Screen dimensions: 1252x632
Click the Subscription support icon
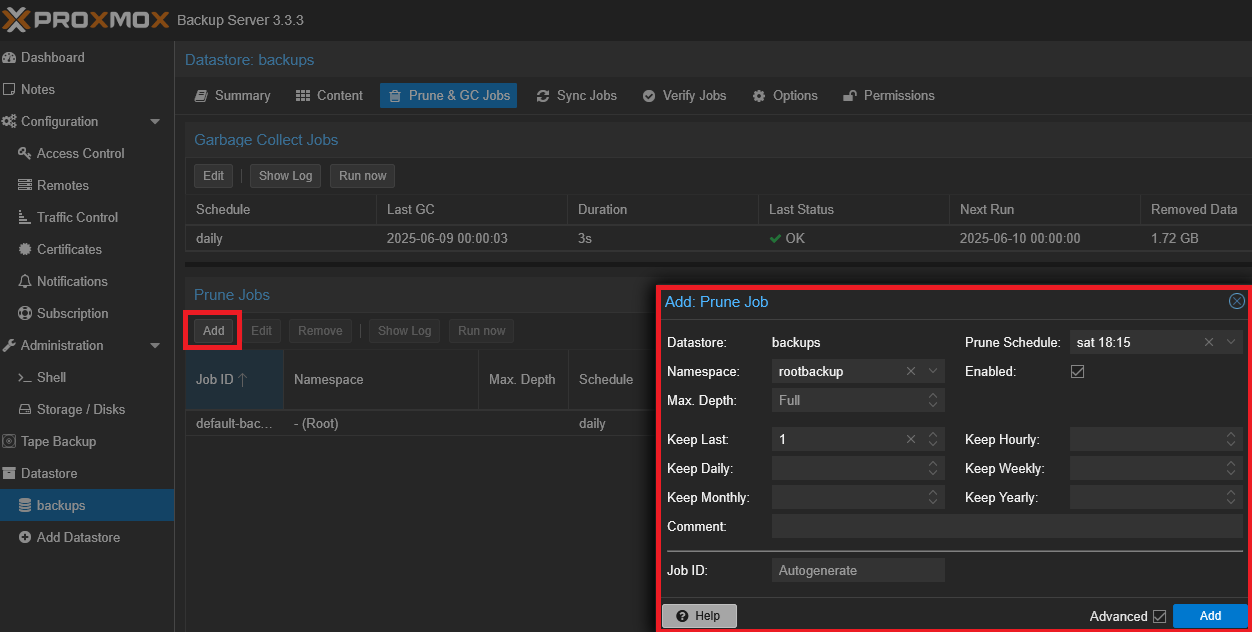25,314
